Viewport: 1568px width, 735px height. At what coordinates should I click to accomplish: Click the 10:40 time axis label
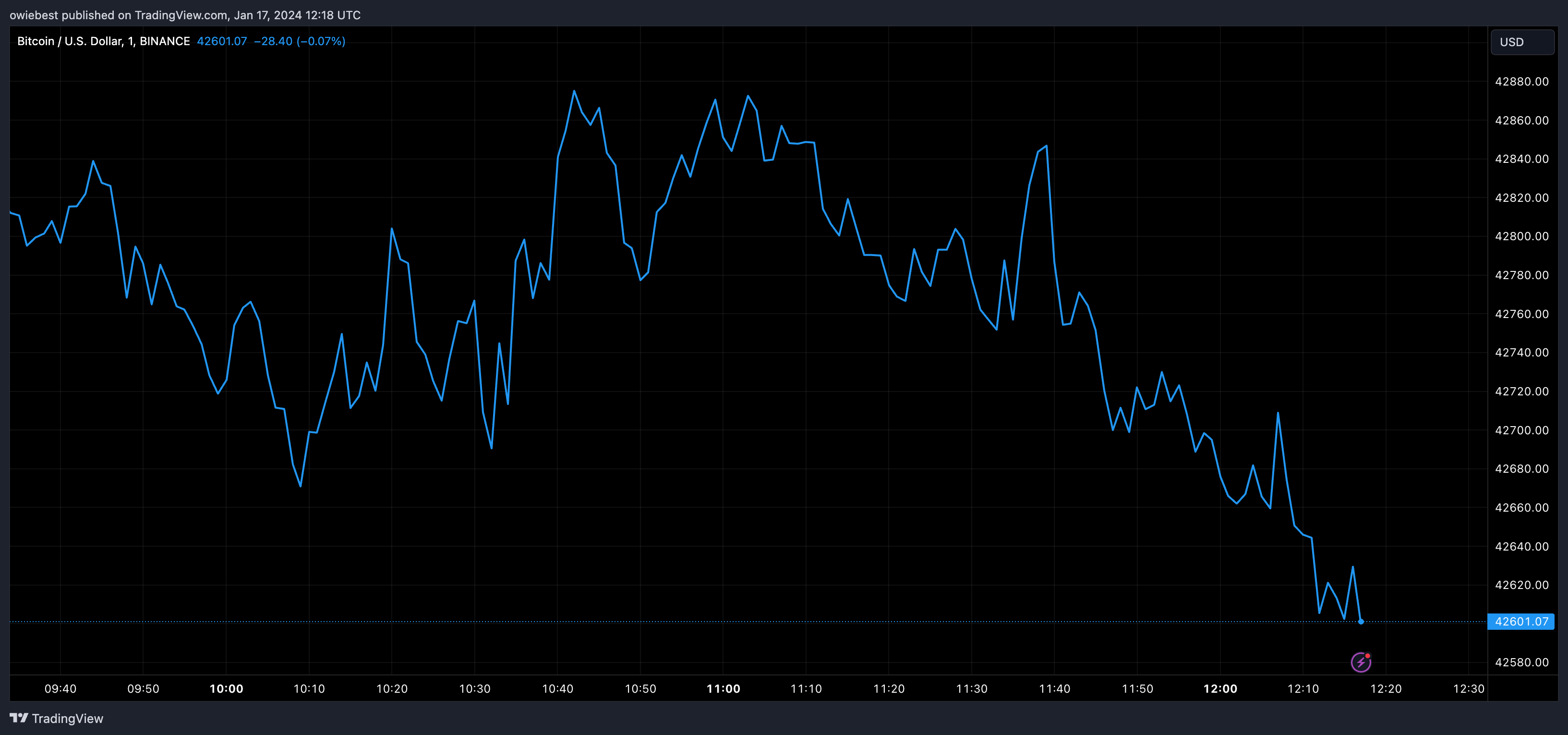point(557,689)
